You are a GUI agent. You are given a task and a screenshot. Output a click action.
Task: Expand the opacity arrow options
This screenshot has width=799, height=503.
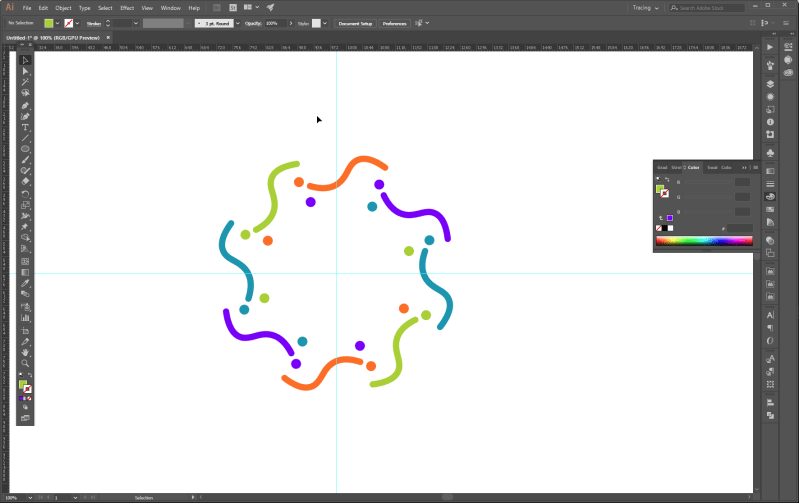[x=291, y=23]
